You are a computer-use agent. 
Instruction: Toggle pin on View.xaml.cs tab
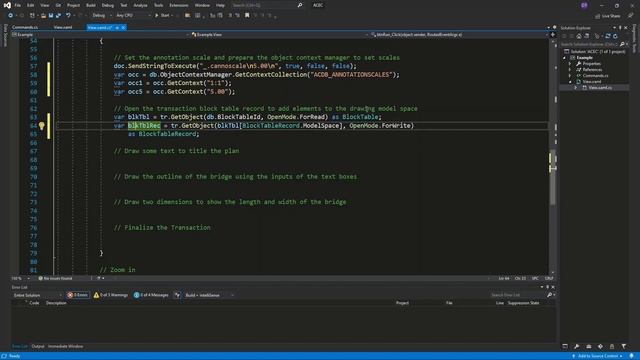click(x=117, y=27)
